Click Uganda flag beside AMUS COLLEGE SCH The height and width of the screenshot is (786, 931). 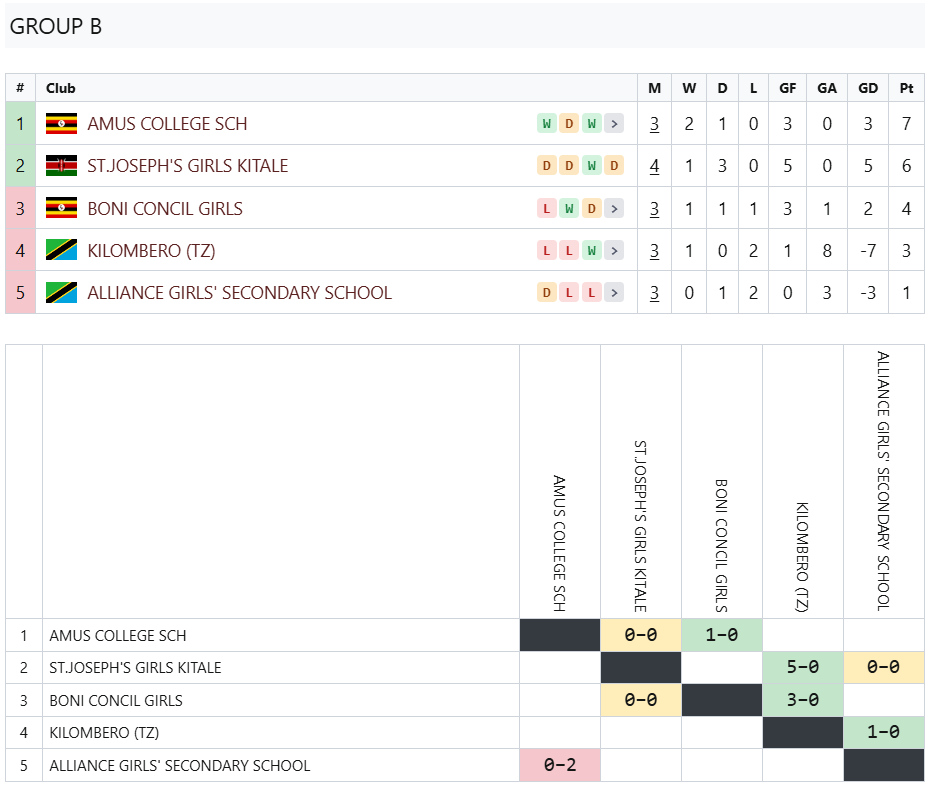tap(61, 123)
